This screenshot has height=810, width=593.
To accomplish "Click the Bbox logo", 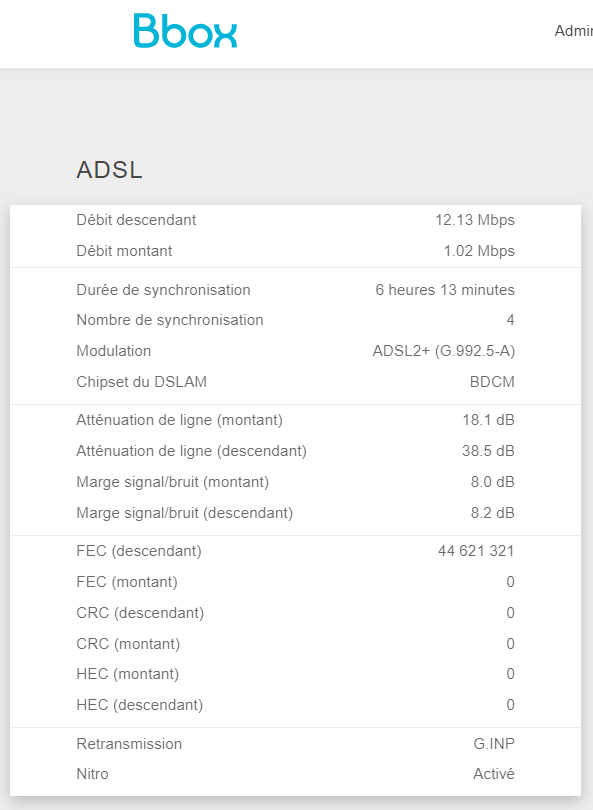I will [185, 31].
